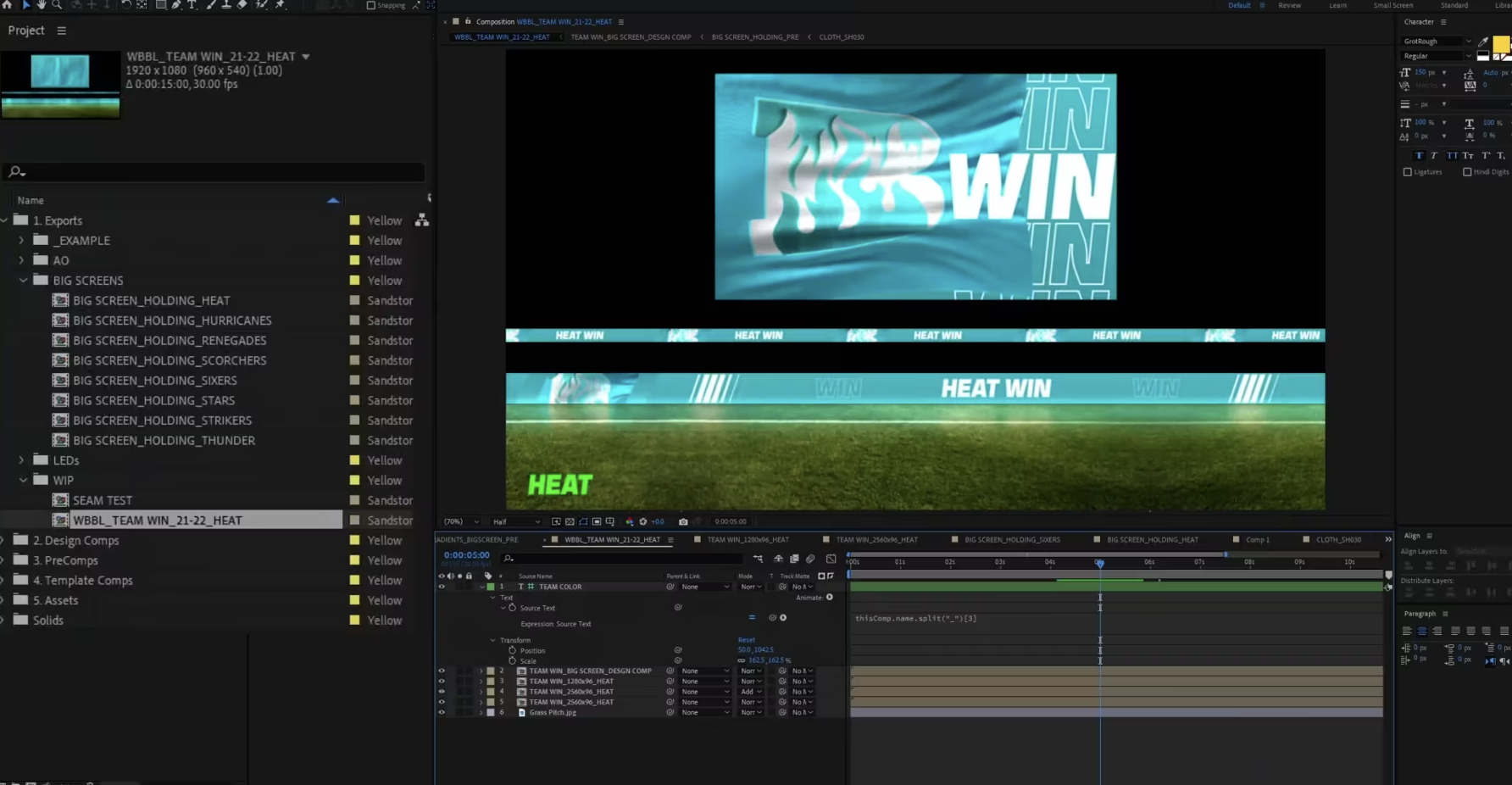Switch to the BIG SCREEN_HOLDING_SIXERS timeline tab
Screen dimensions: 1512x785
point(1012,539)
